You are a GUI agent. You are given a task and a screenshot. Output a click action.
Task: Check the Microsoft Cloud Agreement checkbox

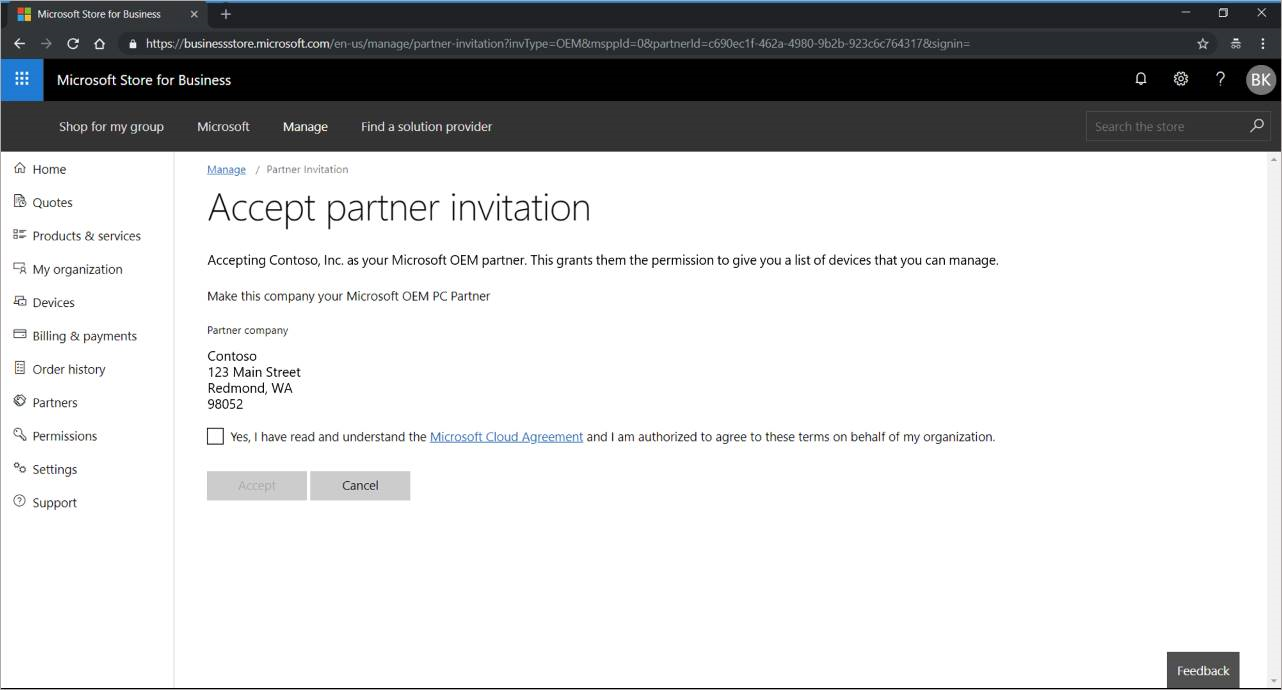(215, 436)
